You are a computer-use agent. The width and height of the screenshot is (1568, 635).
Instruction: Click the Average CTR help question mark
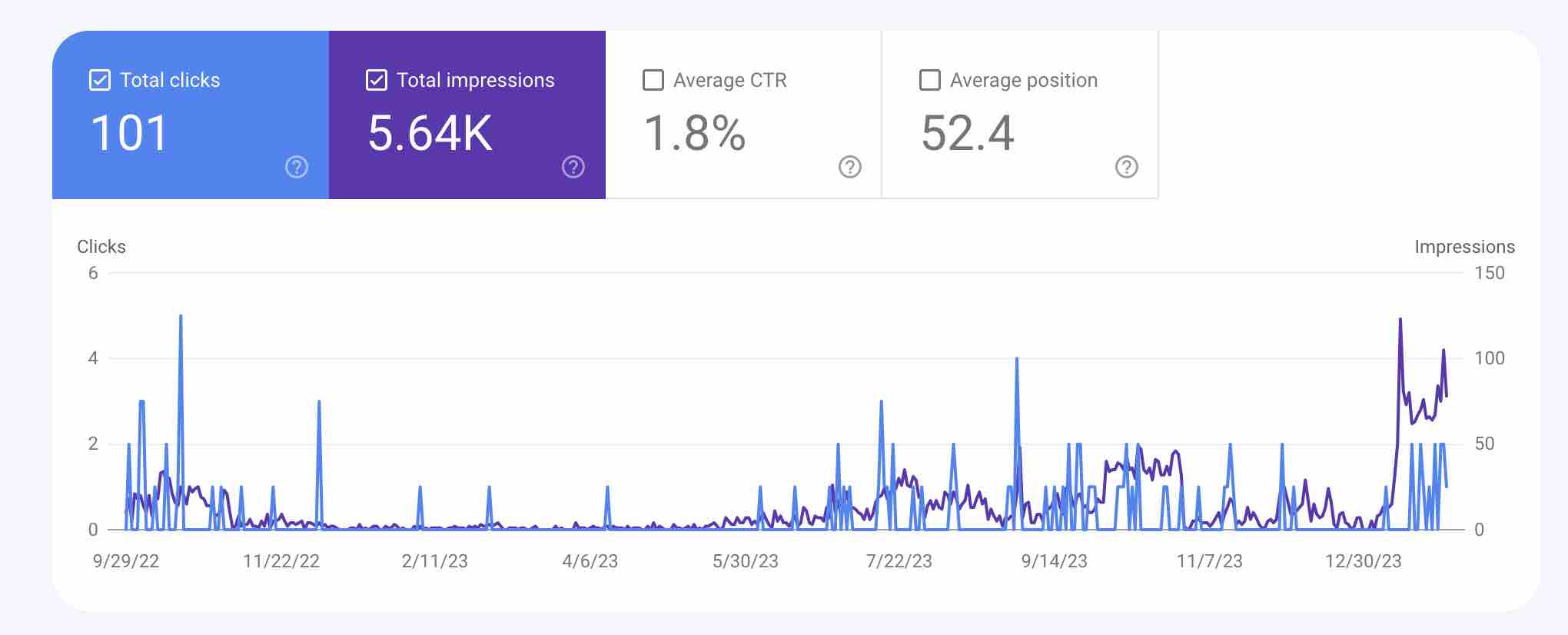pyautogui.click(x=850, y=167)
